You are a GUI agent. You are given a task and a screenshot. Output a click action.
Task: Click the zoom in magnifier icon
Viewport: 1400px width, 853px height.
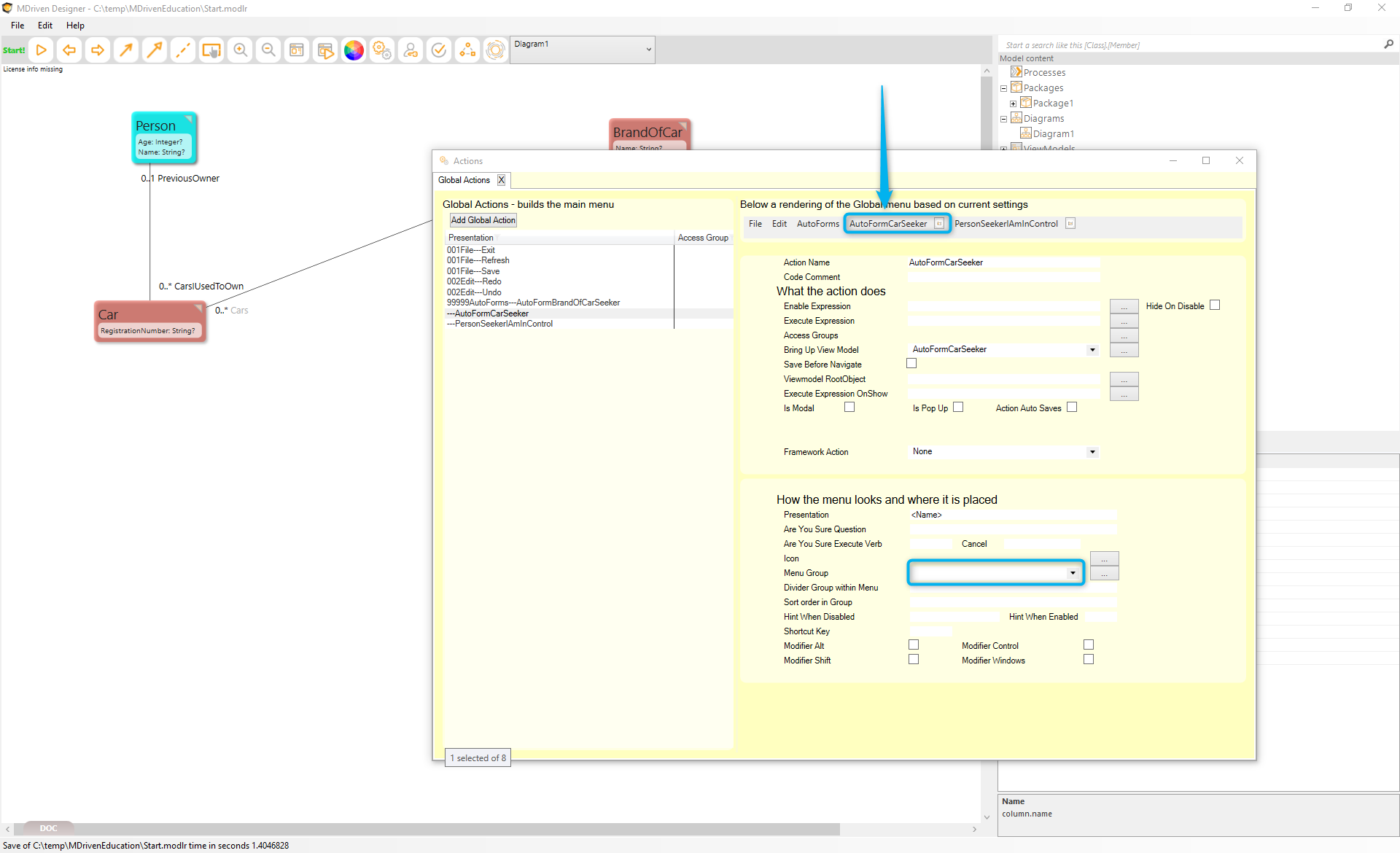[240, 50]
